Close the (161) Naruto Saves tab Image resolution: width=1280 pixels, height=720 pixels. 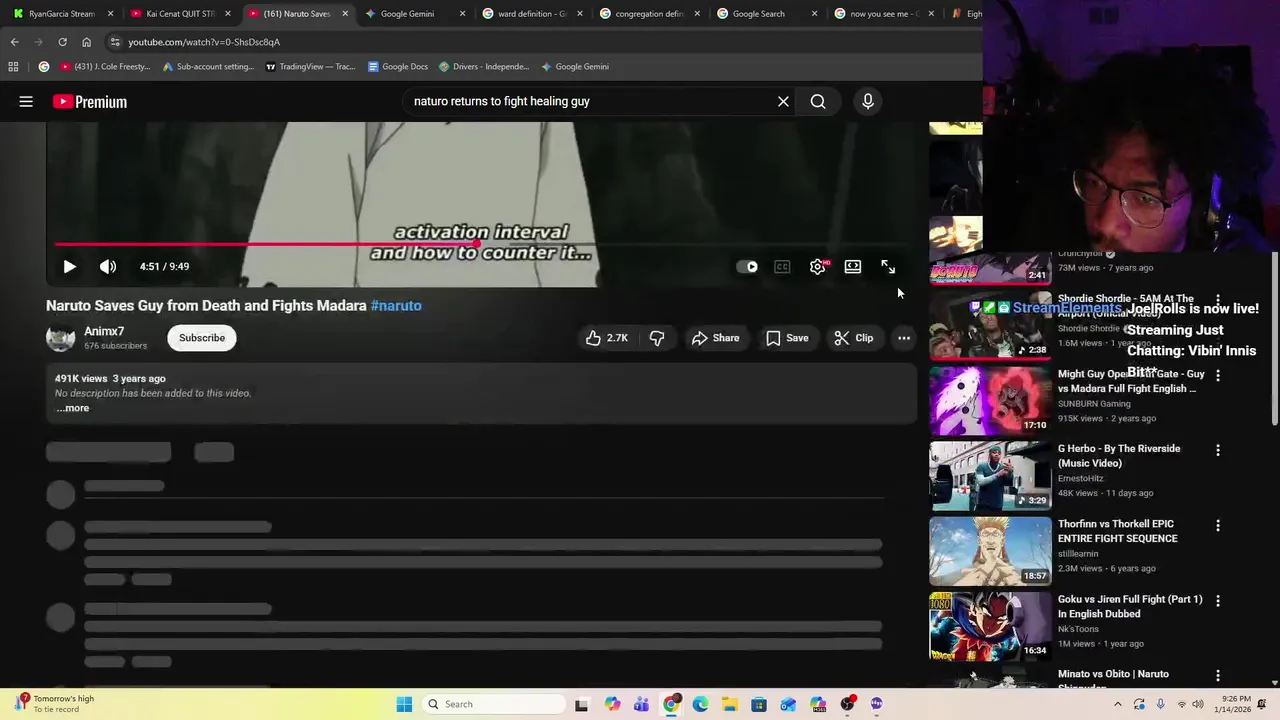click(x=345, y=14)
